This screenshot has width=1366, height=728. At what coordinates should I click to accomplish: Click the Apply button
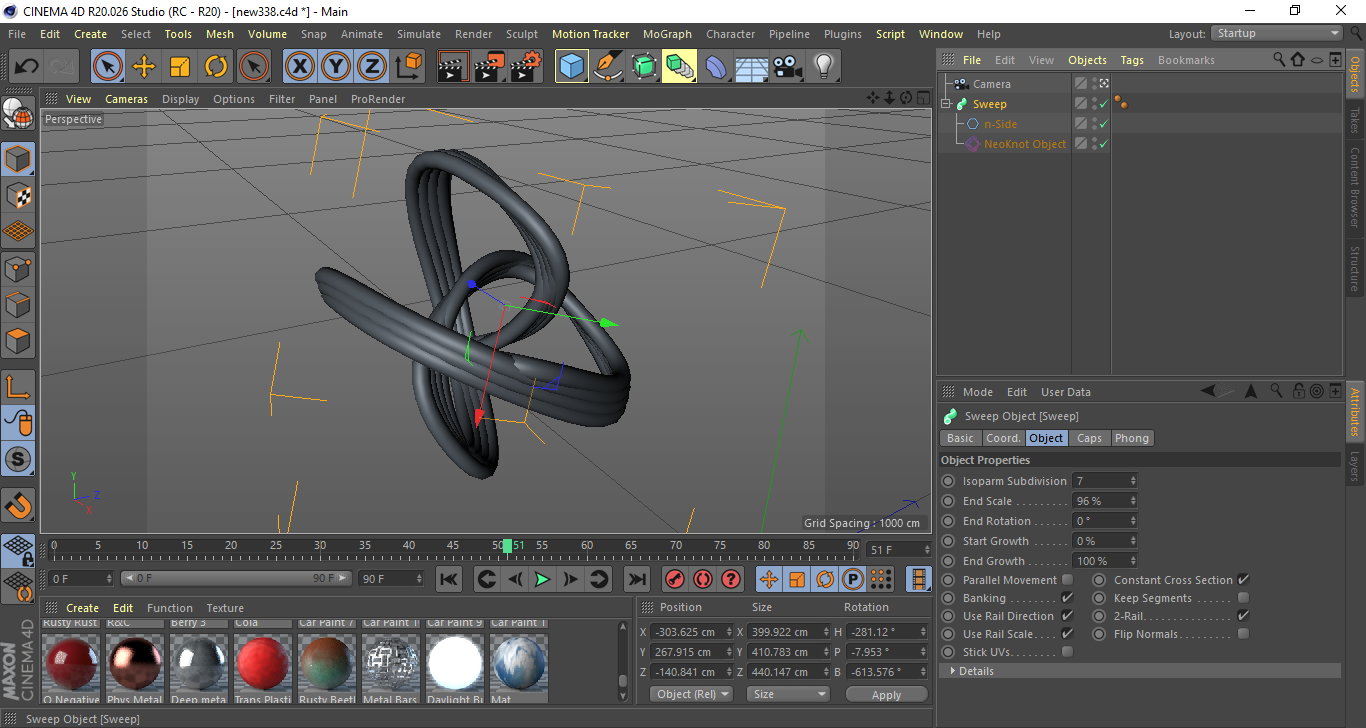(x=886, y=694)
